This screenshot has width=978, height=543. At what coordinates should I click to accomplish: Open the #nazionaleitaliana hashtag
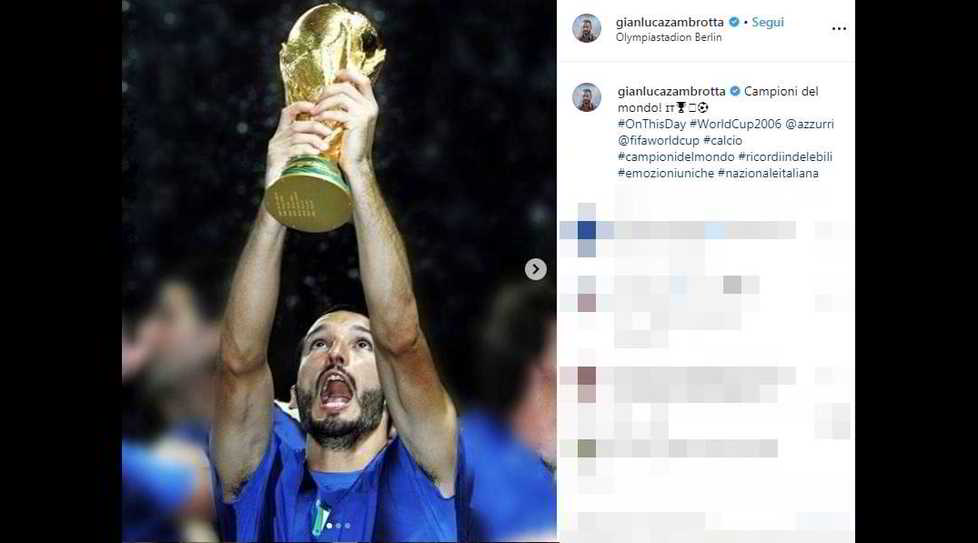768,173
